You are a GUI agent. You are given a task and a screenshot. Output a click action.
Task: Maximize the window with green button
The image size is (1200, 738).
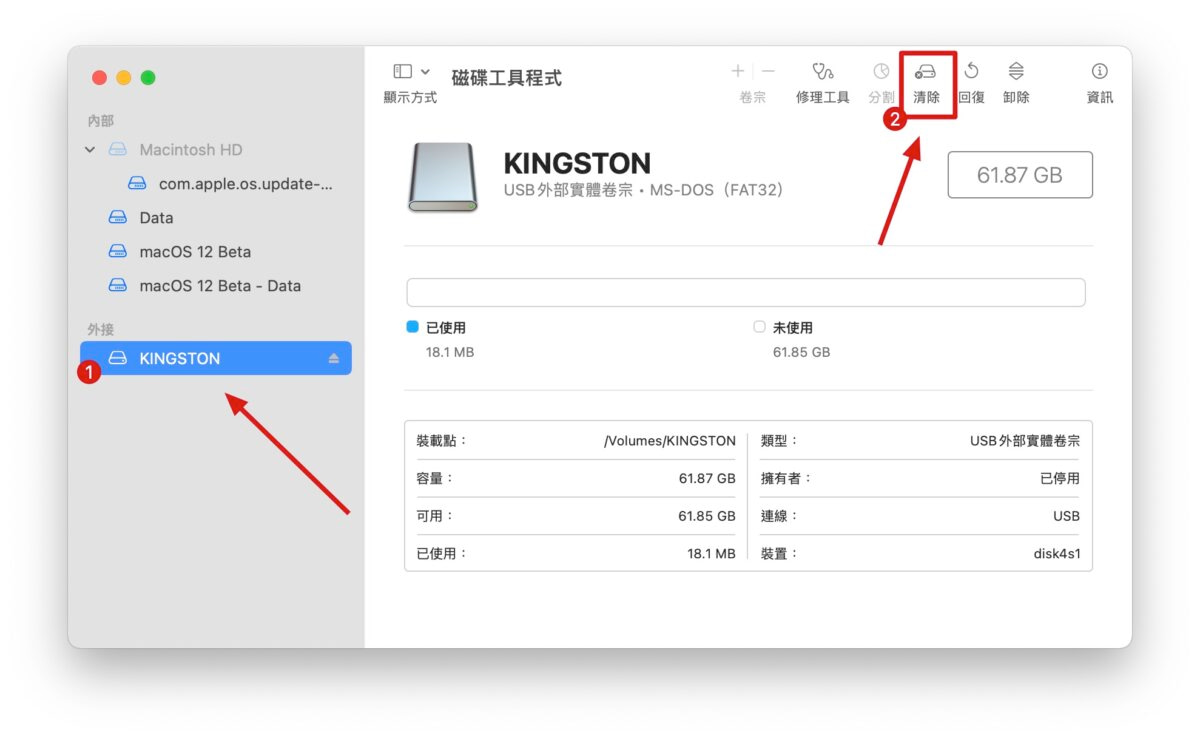point(148,78)
